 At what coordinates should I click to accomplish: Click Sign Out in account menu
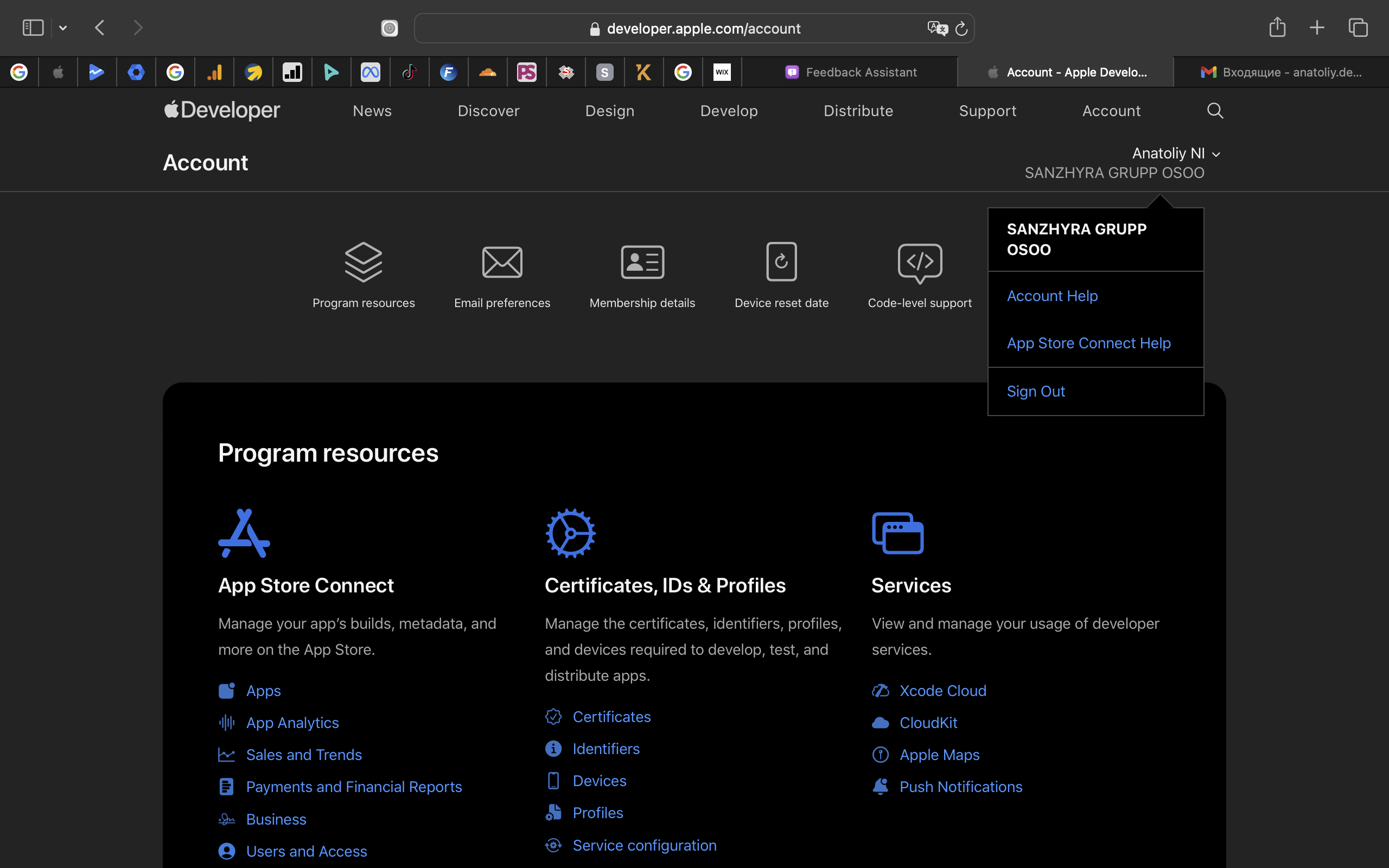(1035, 391)
